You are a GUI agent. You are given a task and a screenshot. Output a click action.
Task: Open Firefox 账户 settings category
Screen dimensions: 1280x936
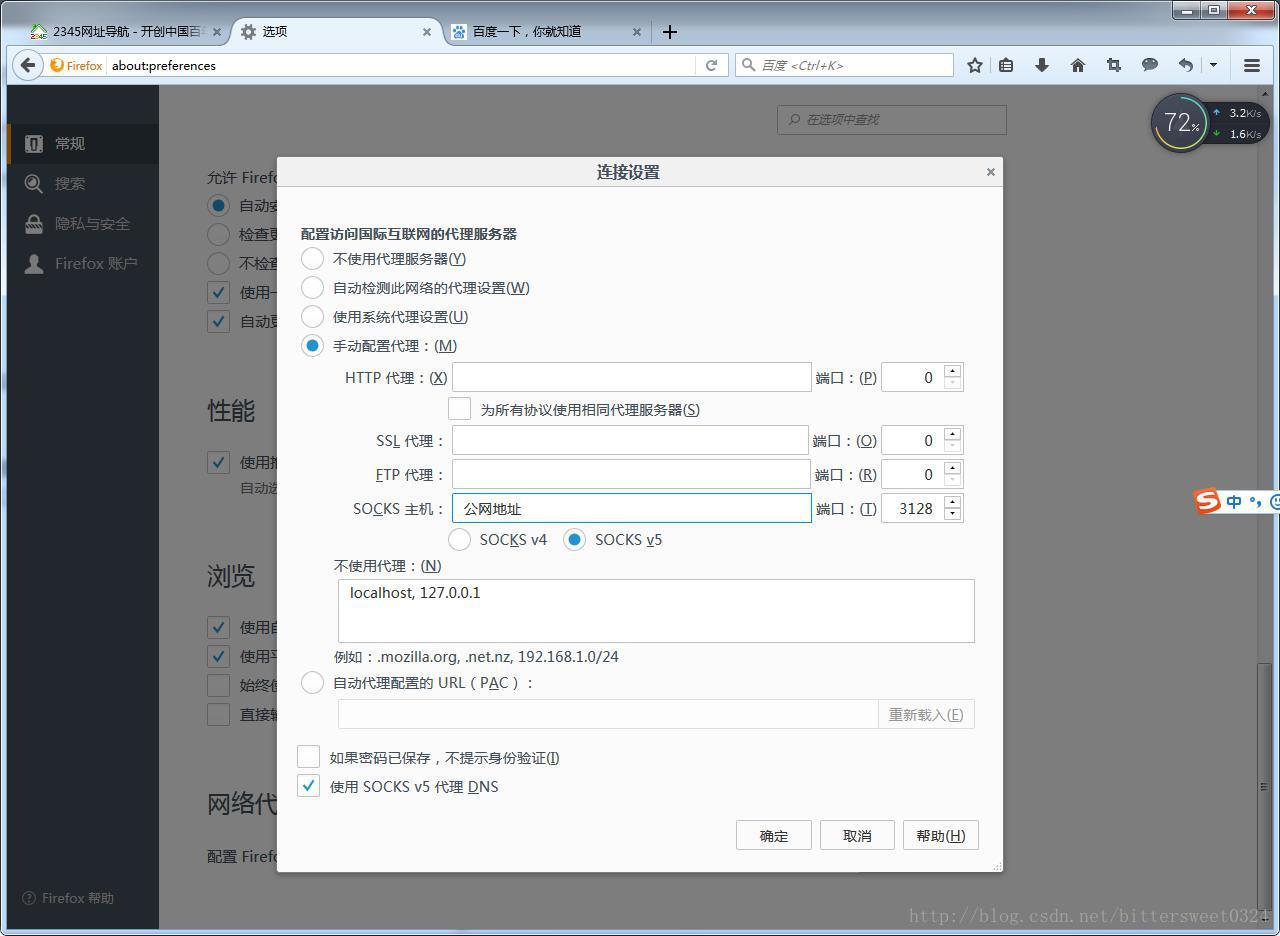(x=83, y=264)
